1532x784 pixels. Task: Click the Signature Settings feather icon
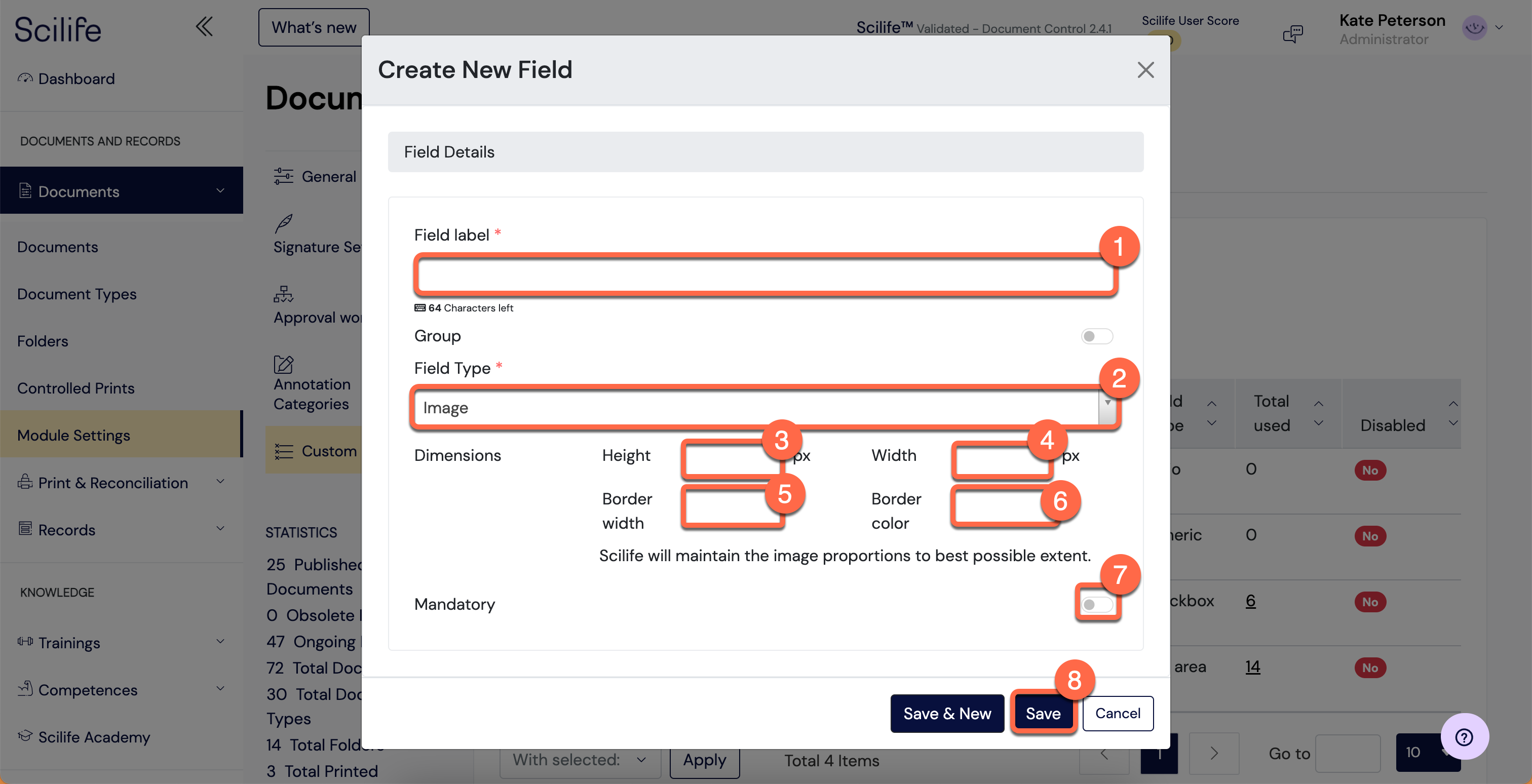[x=284, y=223]
